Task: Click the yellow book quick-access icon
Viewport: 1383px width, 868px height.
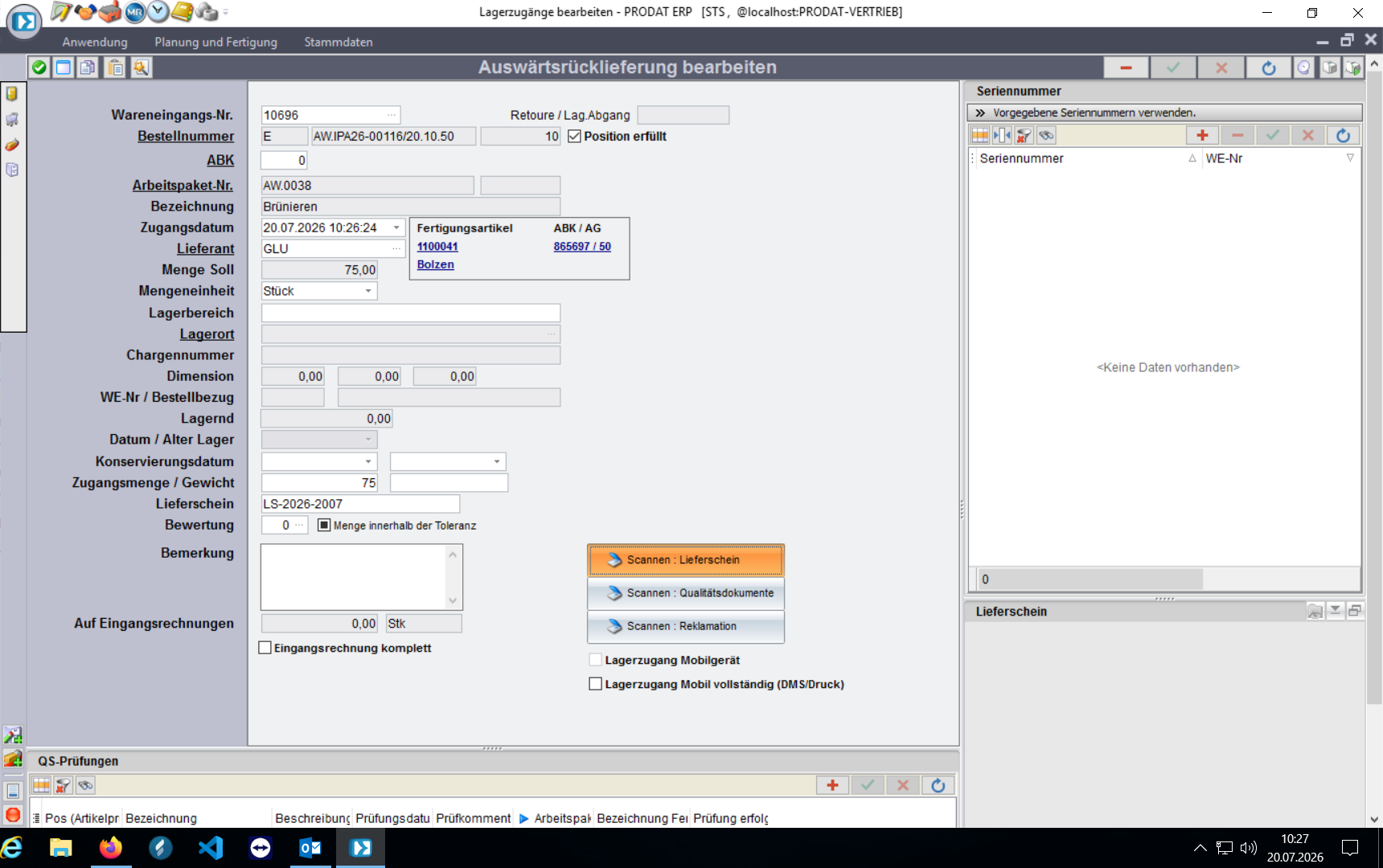Action: (183, 11)
